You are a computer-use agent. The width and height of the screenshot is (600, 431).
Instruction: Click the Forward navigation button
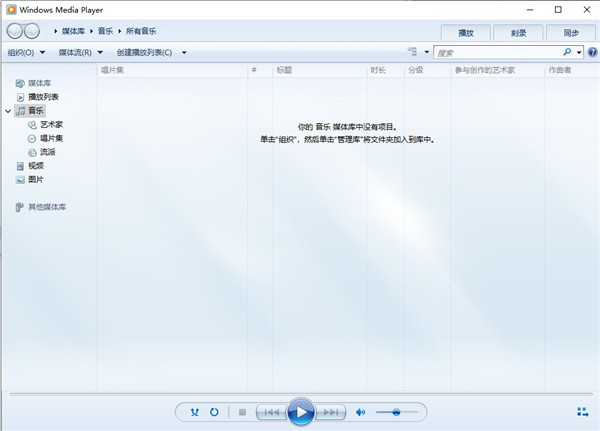pos(31,31)
